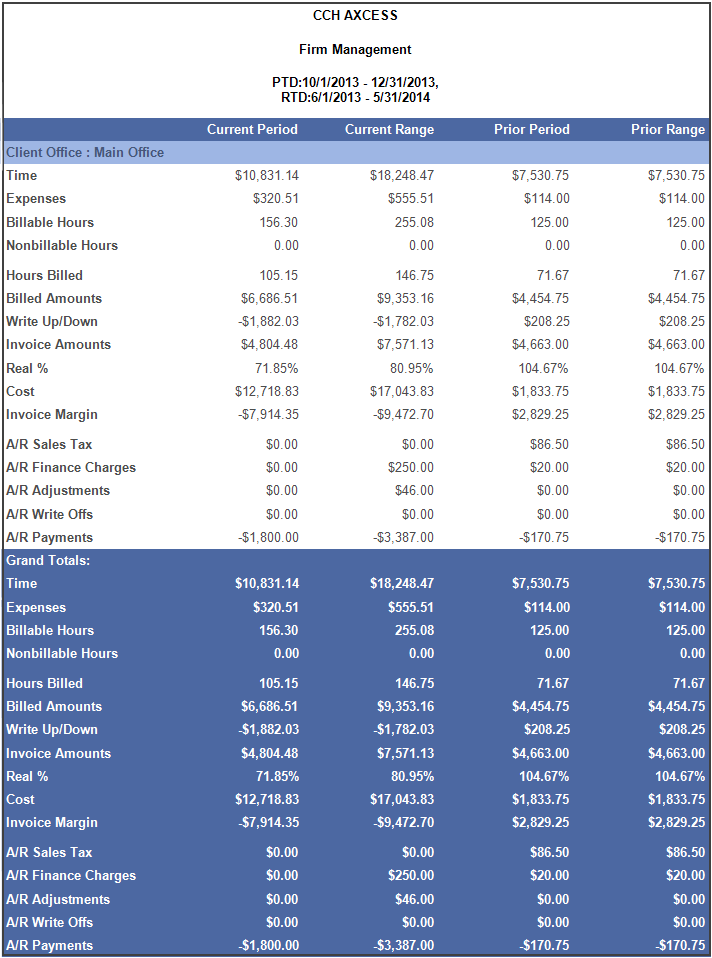Viewport: 712px width, 958px height.
Task: Select the Prior Range column header
Action: tap(667, 129)
